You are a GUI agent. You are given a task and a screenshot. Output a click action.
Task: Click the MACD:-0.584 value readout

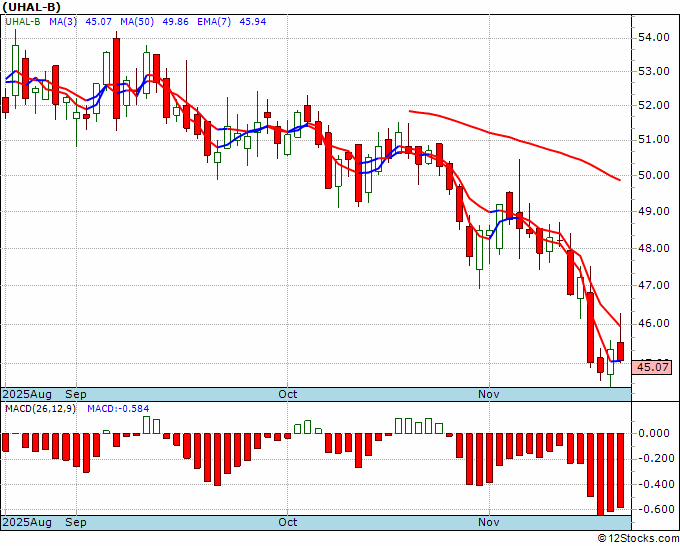pos(118,409)
